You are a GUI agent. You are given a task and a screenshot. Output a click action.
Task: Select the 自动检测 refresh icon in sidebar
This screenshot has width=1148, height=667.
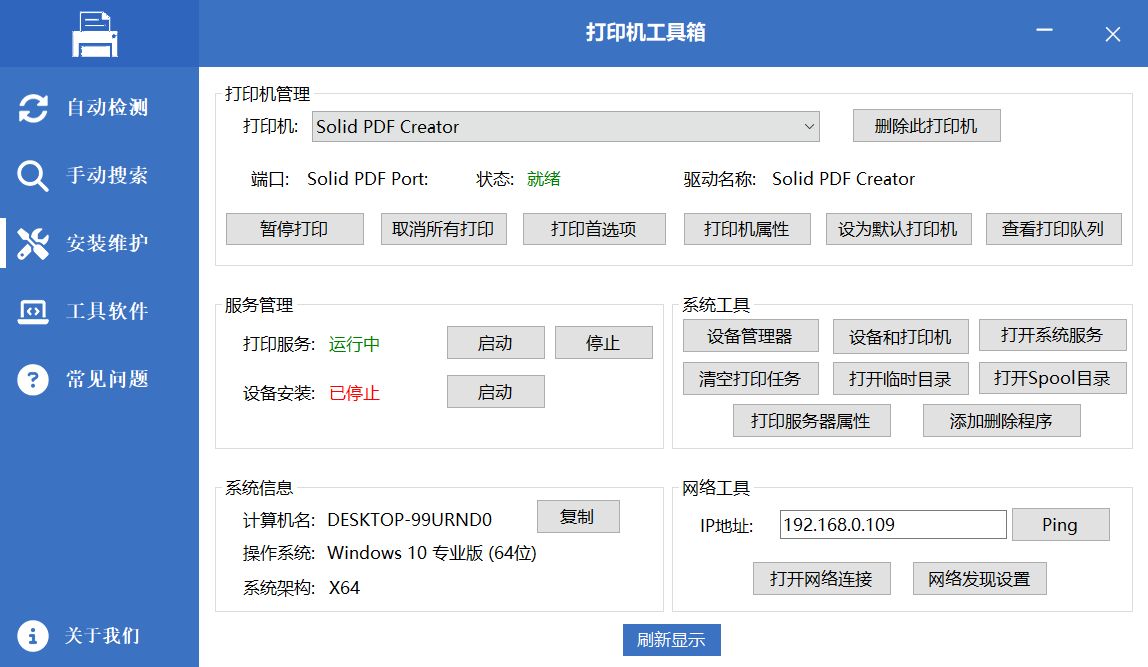pyautogui.click(x=33, y=108)
